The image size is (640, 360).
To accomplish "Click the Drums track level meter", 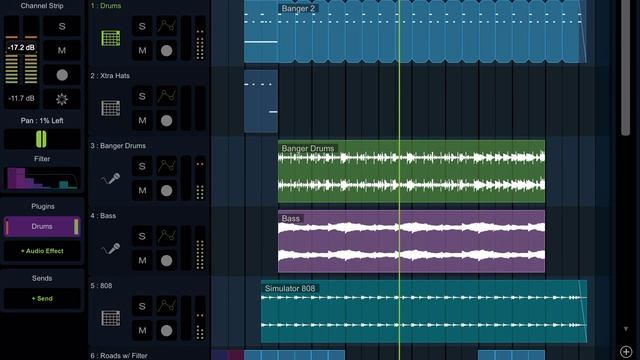I will click(x=200, y=38).
